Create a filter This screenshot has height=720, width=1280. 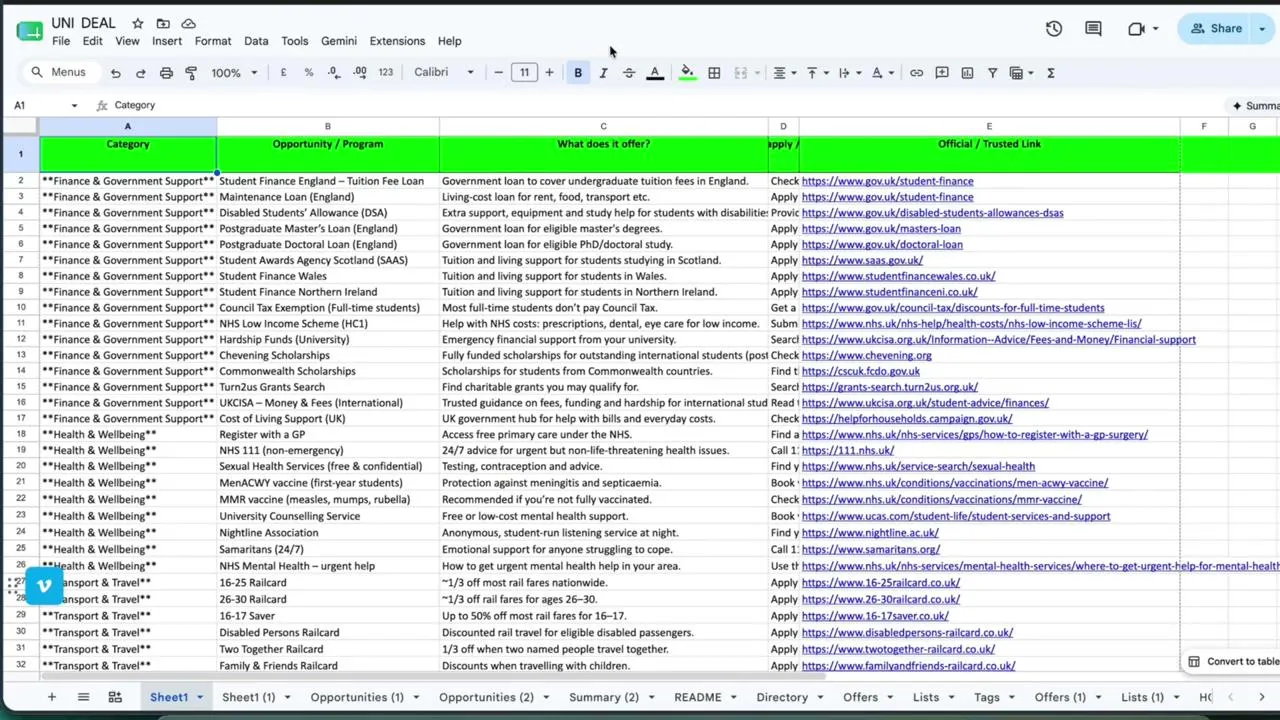tap(992, 73)
